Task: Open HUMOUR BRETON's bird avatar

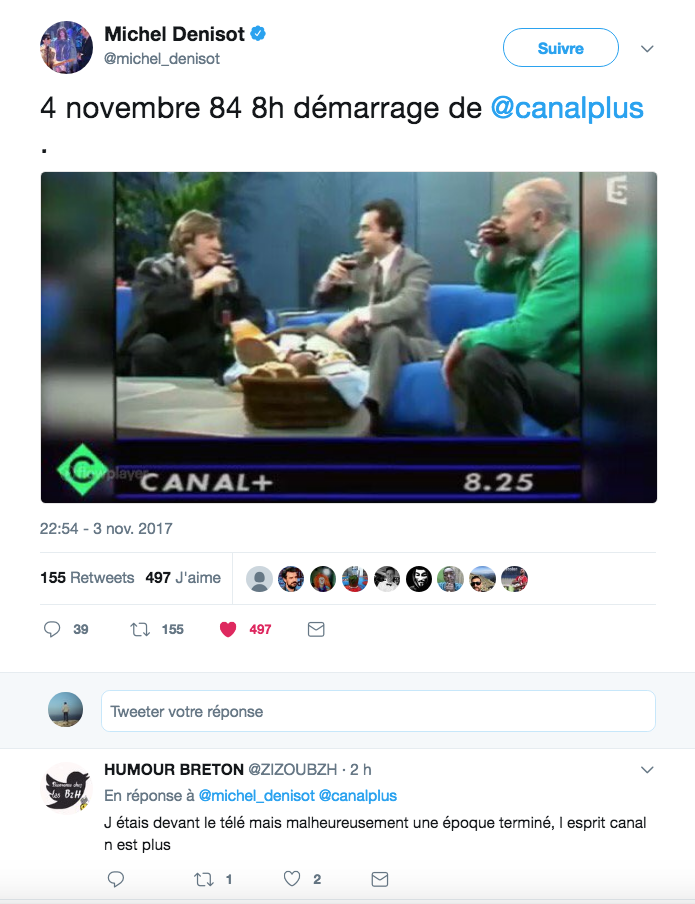Action: click(66, 788)
